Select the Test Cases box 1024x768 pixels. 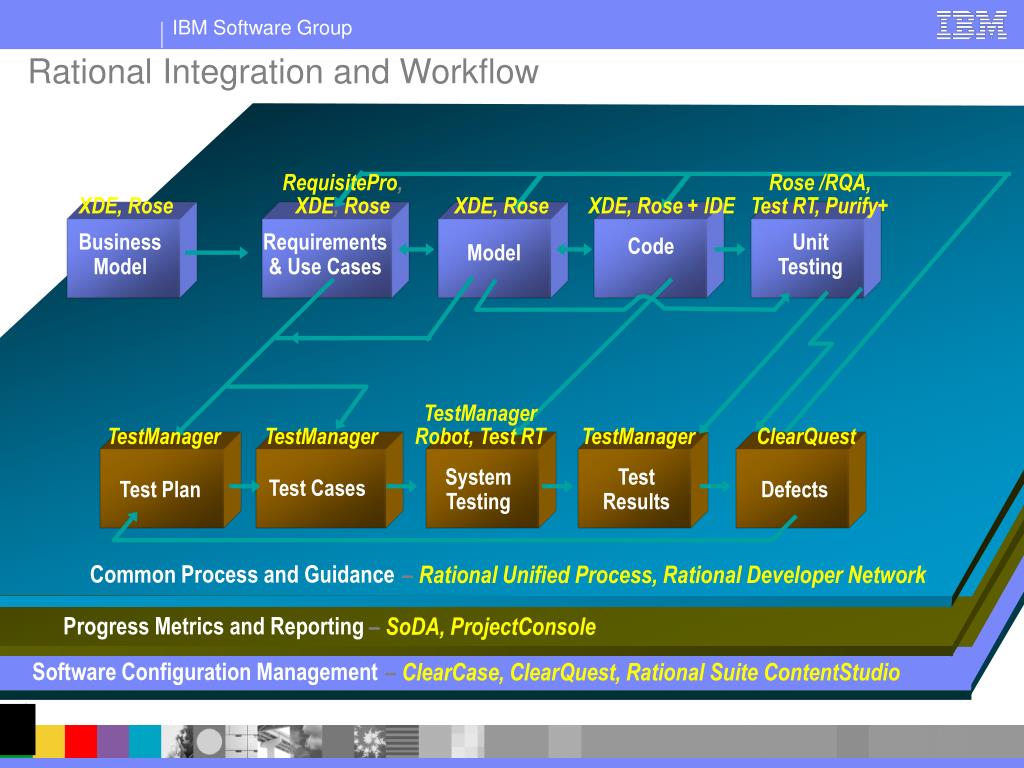point(329,480)
